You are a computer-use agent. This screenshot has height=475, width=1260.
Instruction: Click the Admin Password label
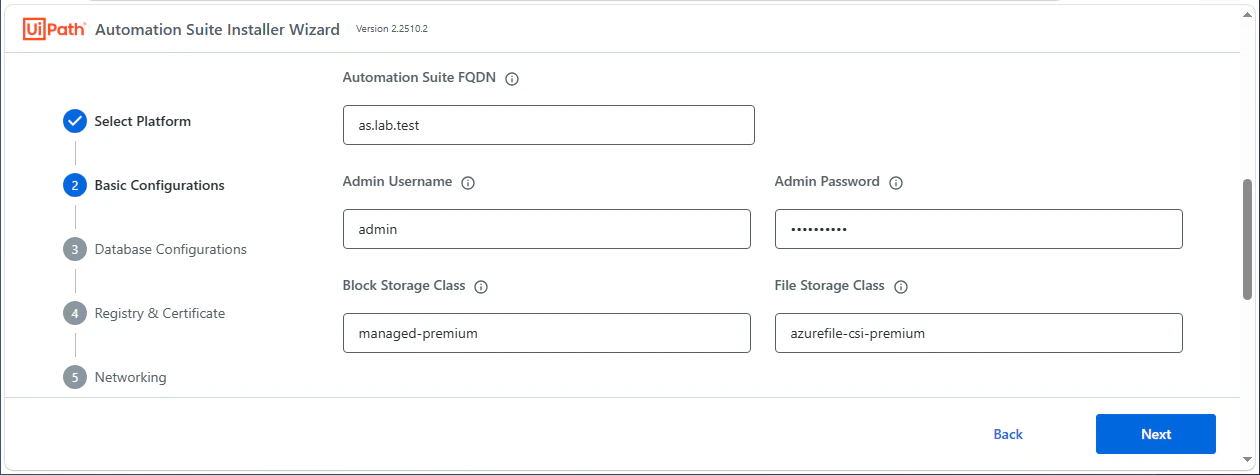827,182
